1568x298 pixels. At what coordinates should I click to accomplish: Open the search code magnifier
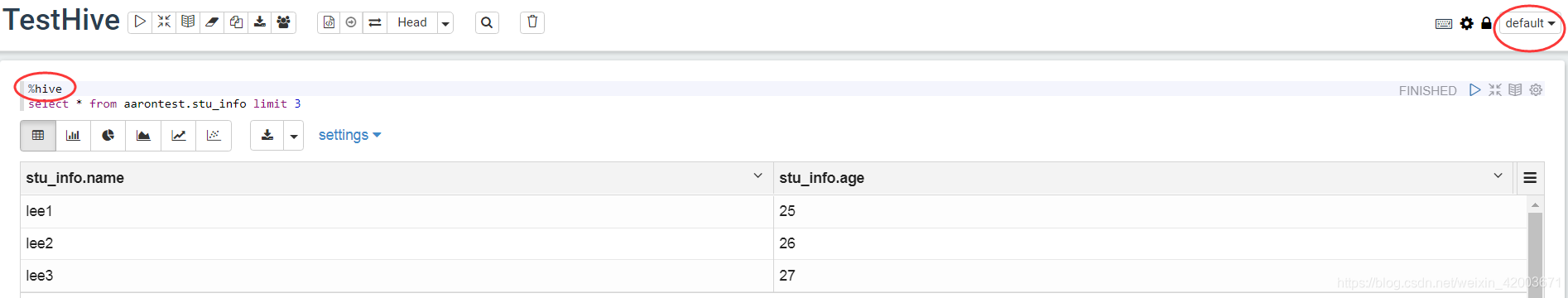pos(487,22)
